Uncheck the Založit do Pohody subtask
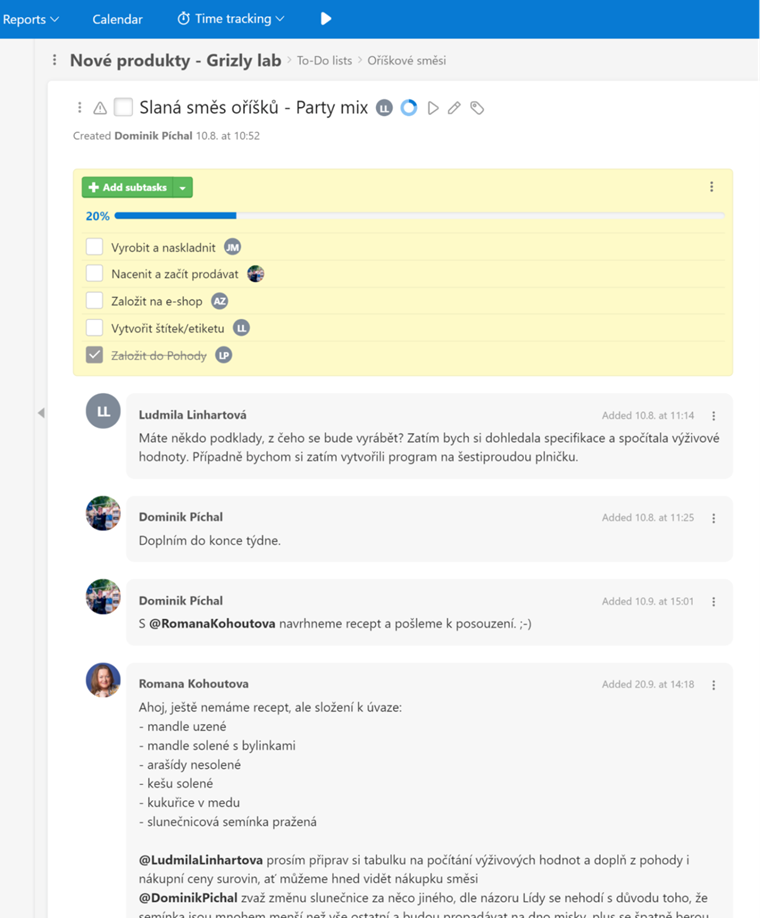 [94, 355]
